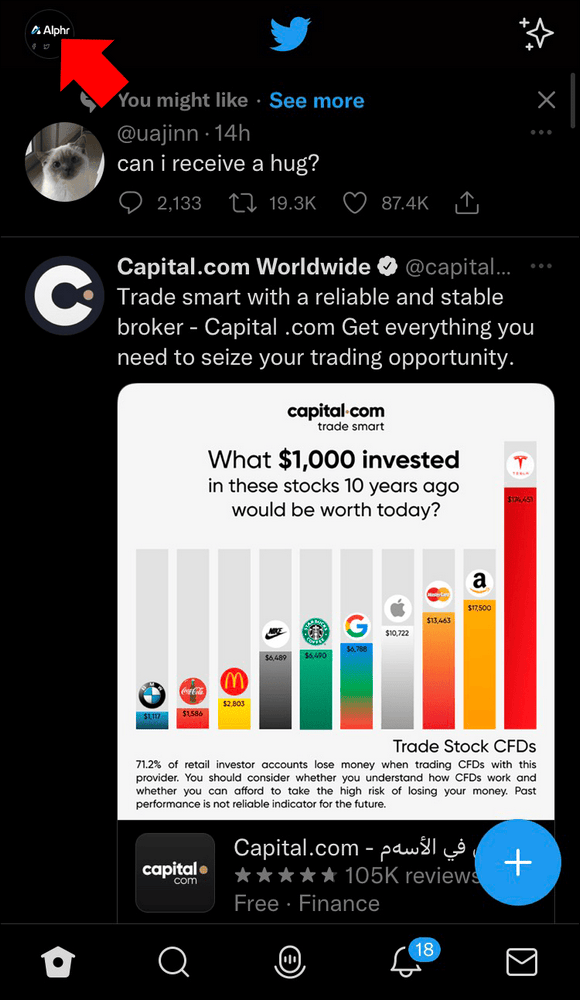Share @uajinn's tweet via the share icon
This screenshot has height=1000, width=580.
(x=466, y=202)
